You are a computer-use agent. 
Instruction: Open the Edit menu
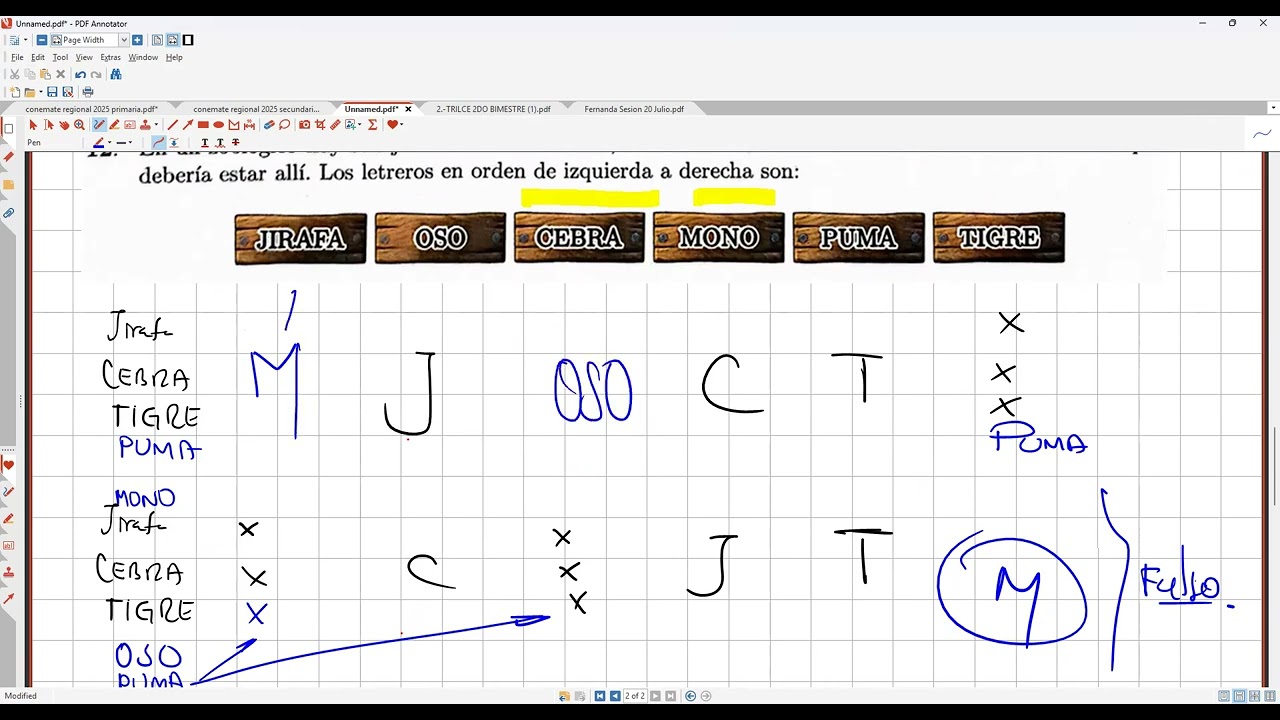38,57
